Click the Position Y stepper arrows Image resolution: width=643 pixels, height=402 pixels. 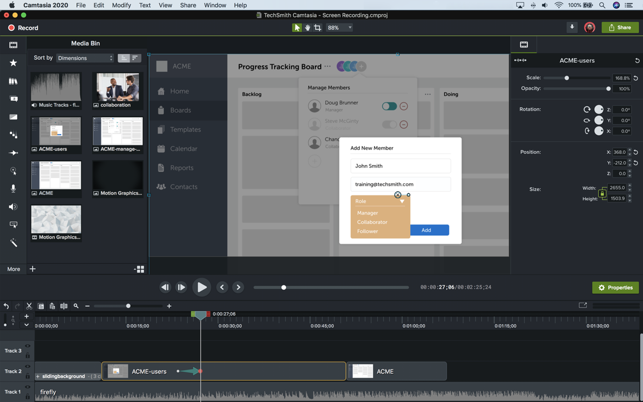point(629,163)
